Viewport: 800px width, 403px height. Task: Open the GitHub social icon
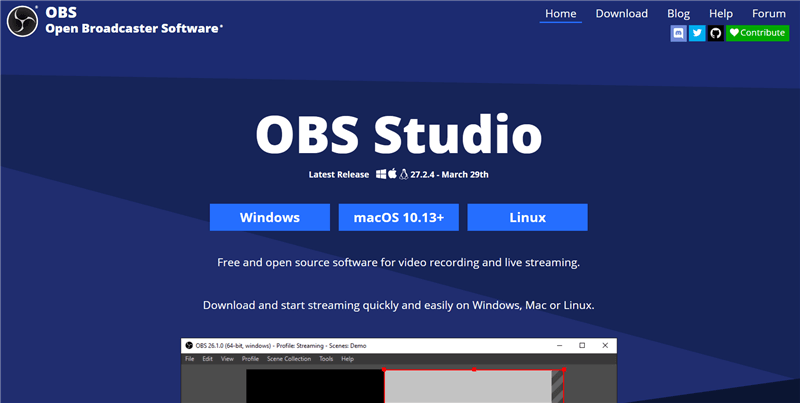click(715, 33)
